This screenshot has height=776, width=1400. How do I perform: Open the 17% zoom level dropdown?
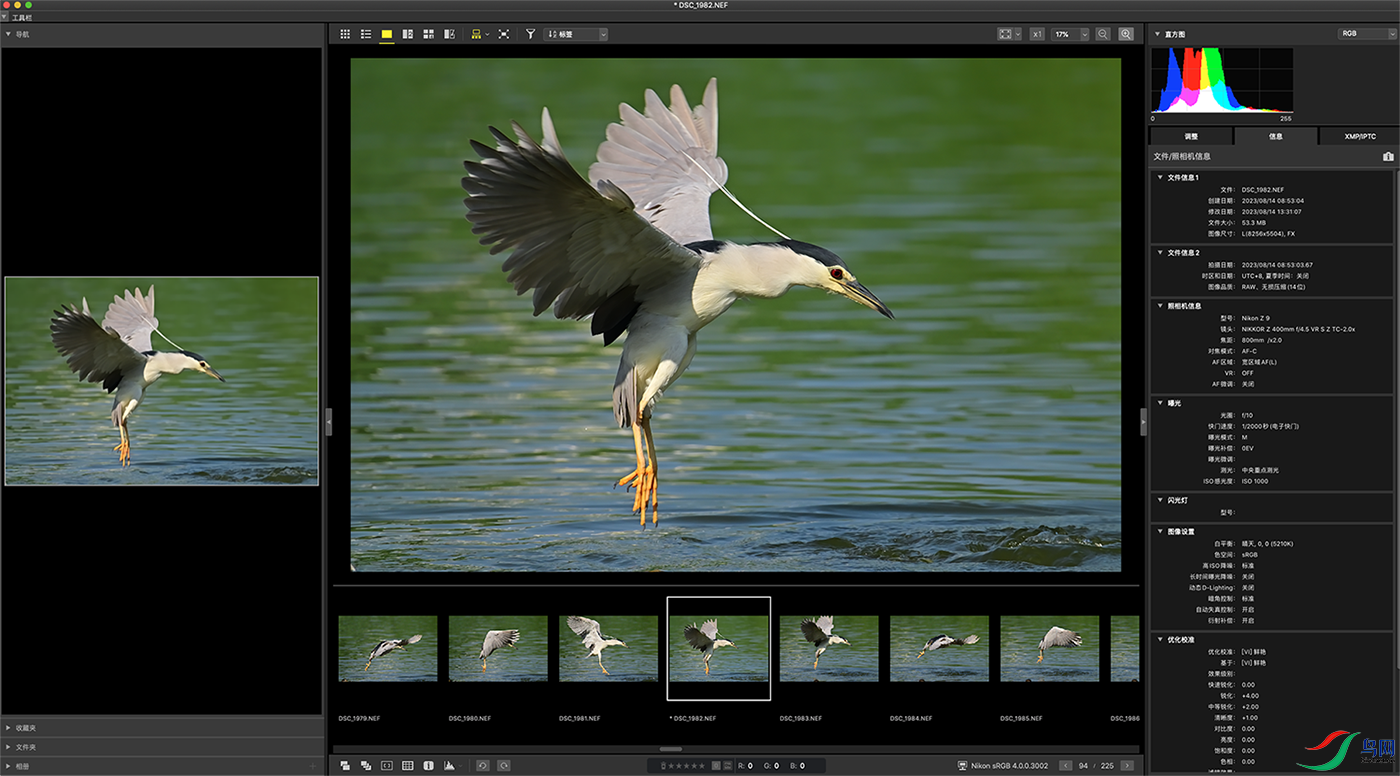[1070, 34]
